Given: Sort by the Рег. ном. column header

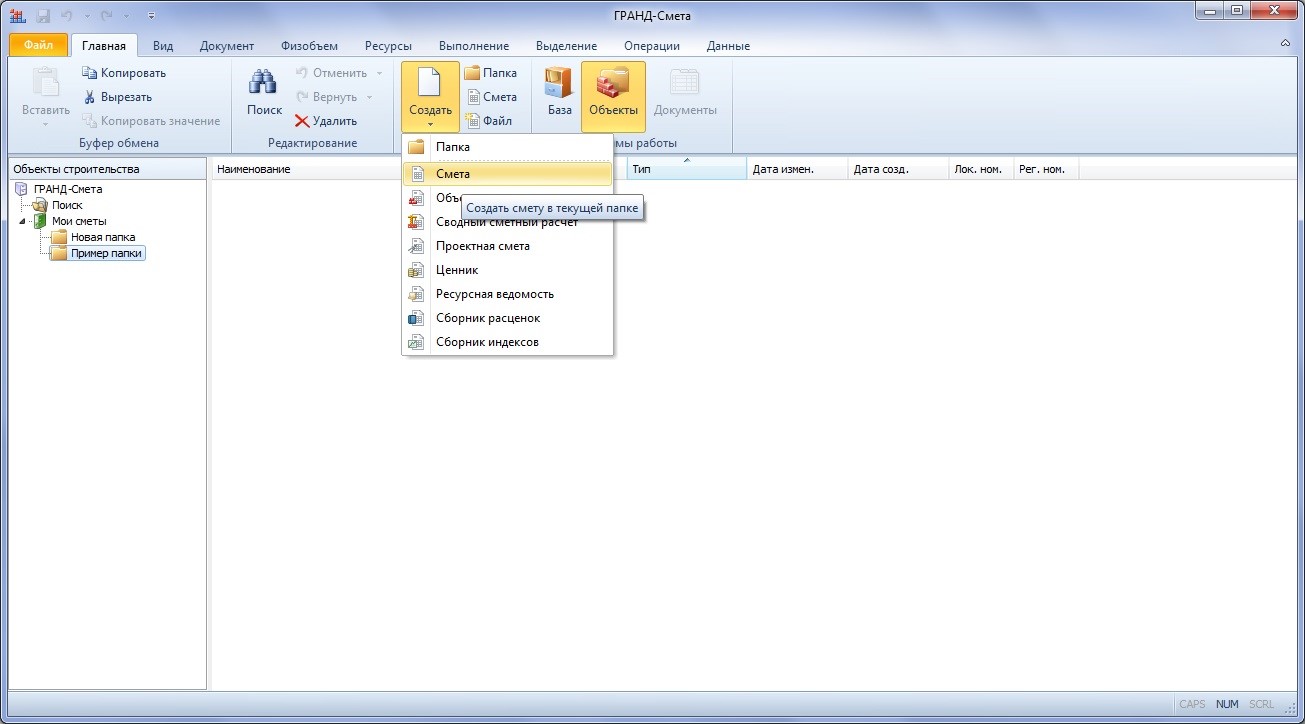Looking at the screenshot, I should [x=1046, y=169].
